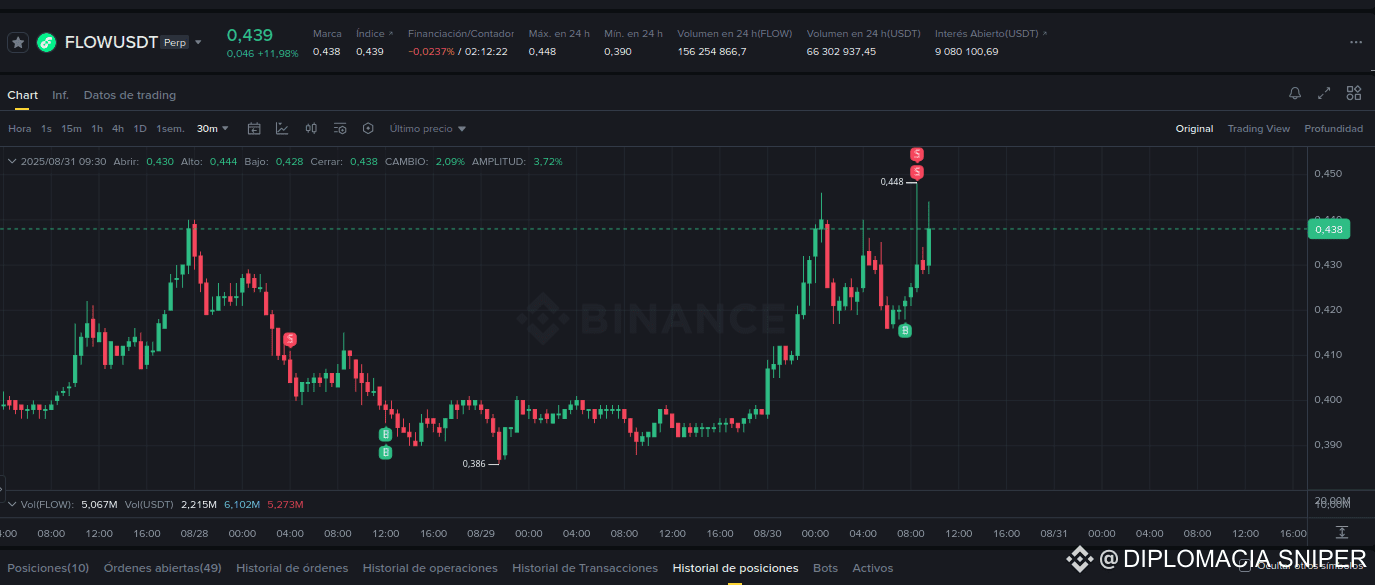Image resolution: width=1375 pixels, height=585 pixels.
Task: Click the 0,450 level on price axis
Action: (x=1327, y=174)
